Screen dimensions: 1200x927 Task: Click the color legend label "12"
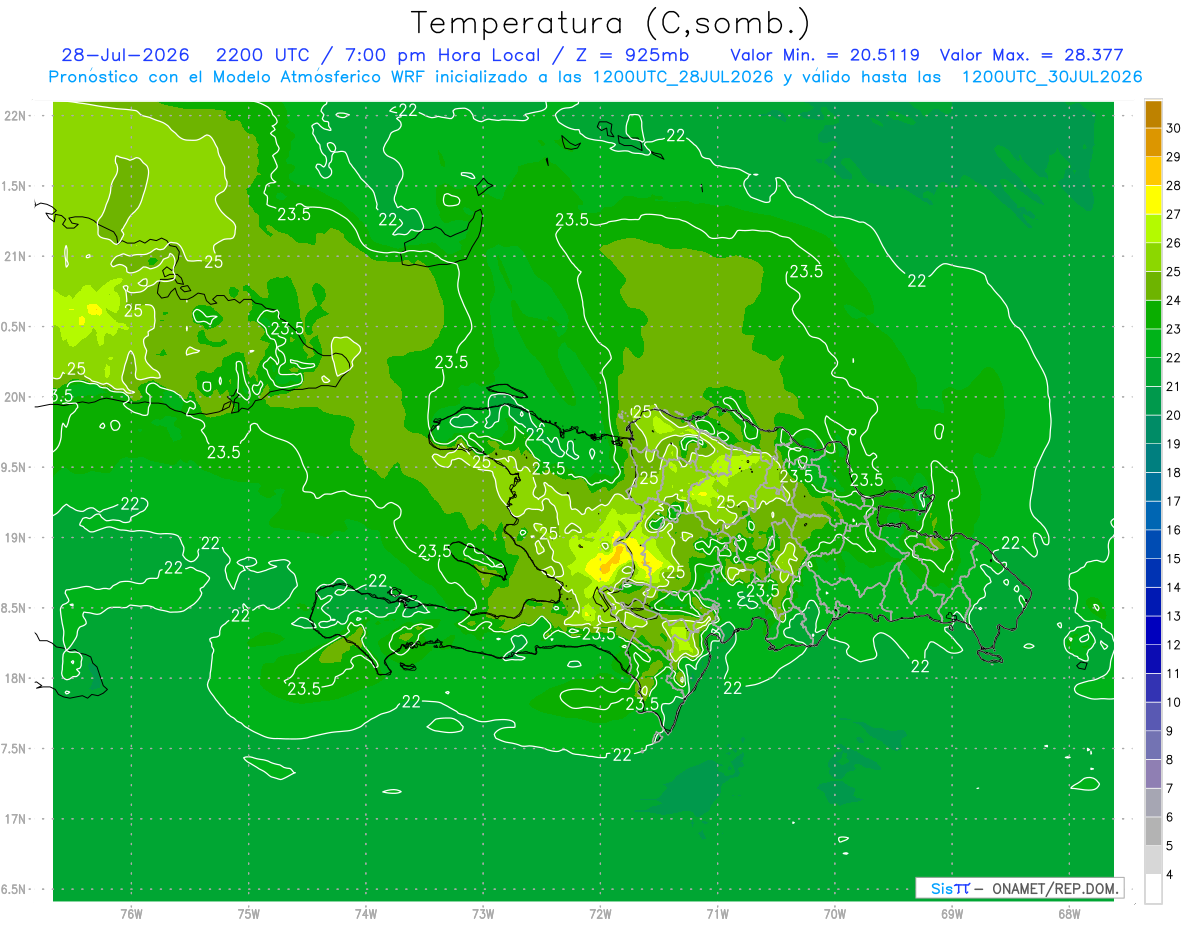coord(1174,645)
